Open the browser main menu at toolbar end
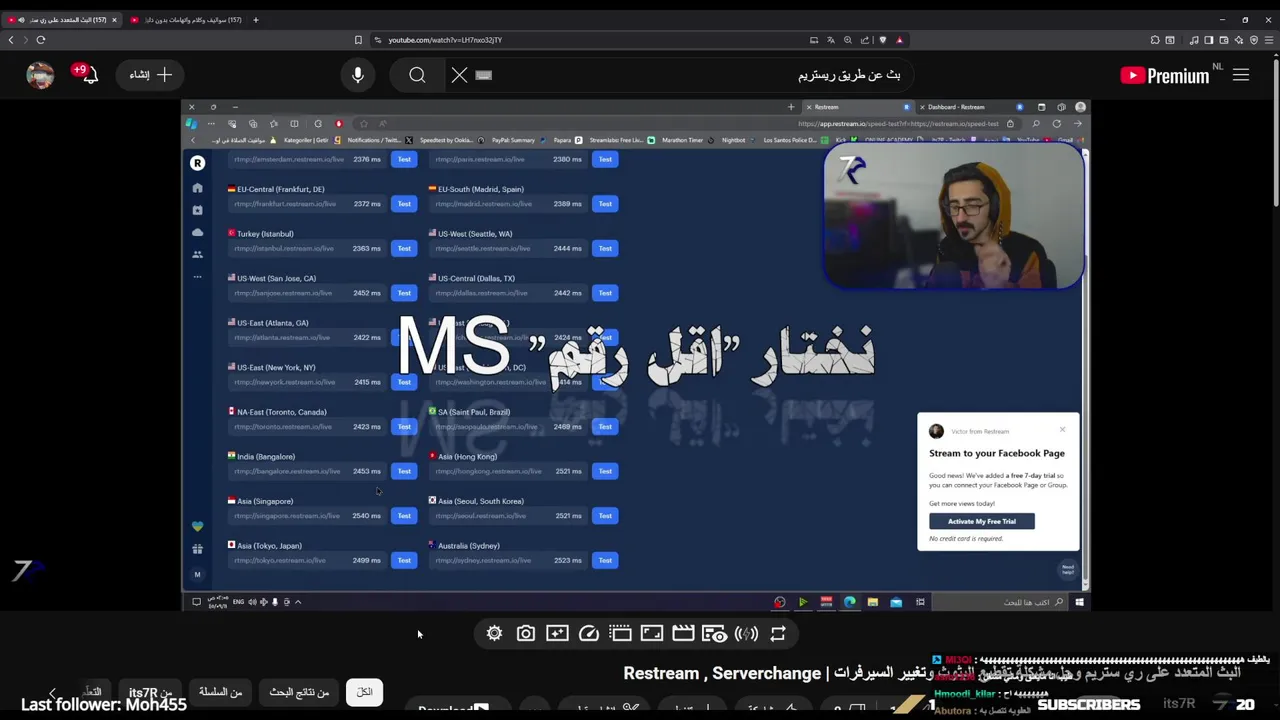 pos(1271,40)
